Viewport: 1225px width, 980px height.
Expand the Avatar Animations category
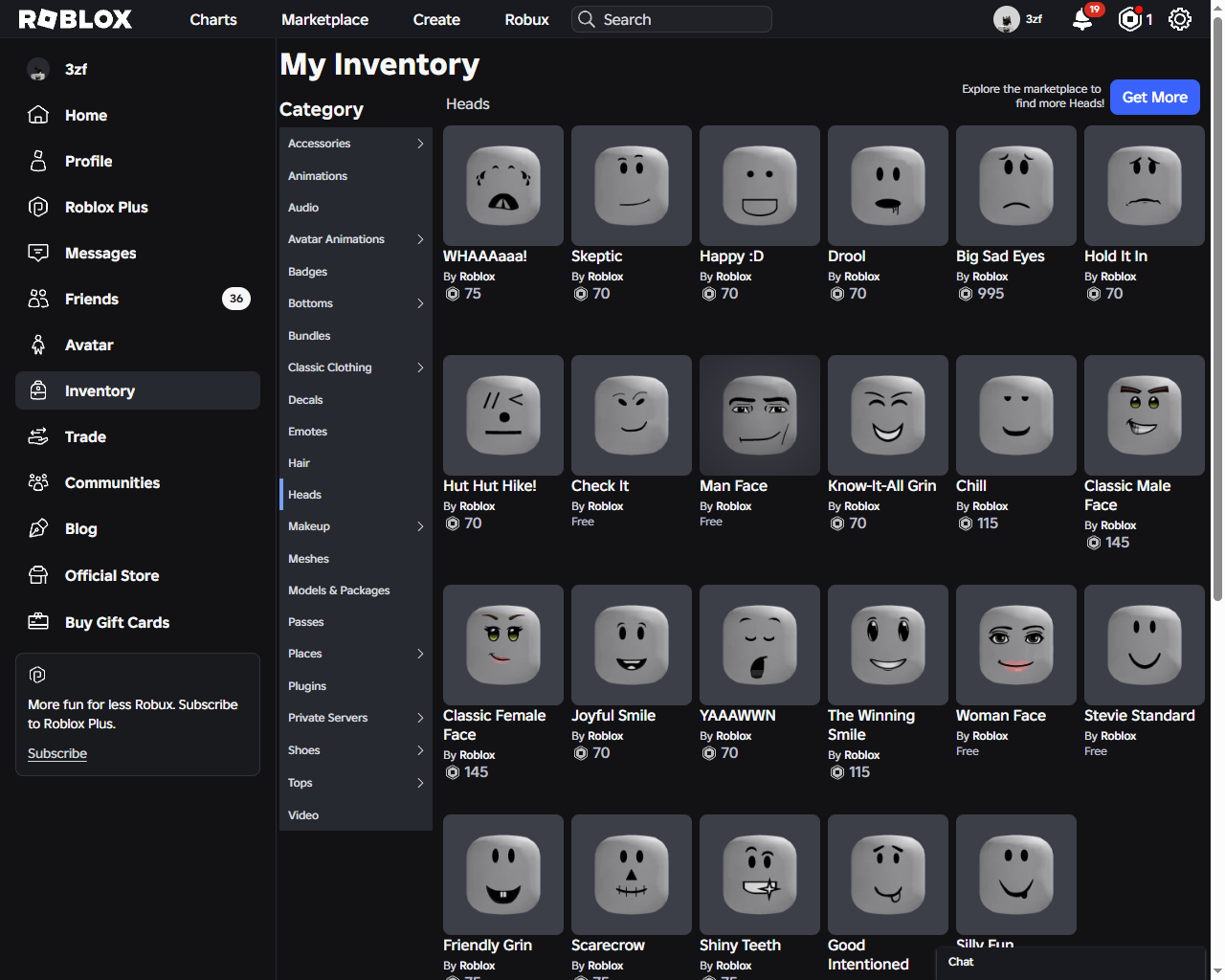420,239
